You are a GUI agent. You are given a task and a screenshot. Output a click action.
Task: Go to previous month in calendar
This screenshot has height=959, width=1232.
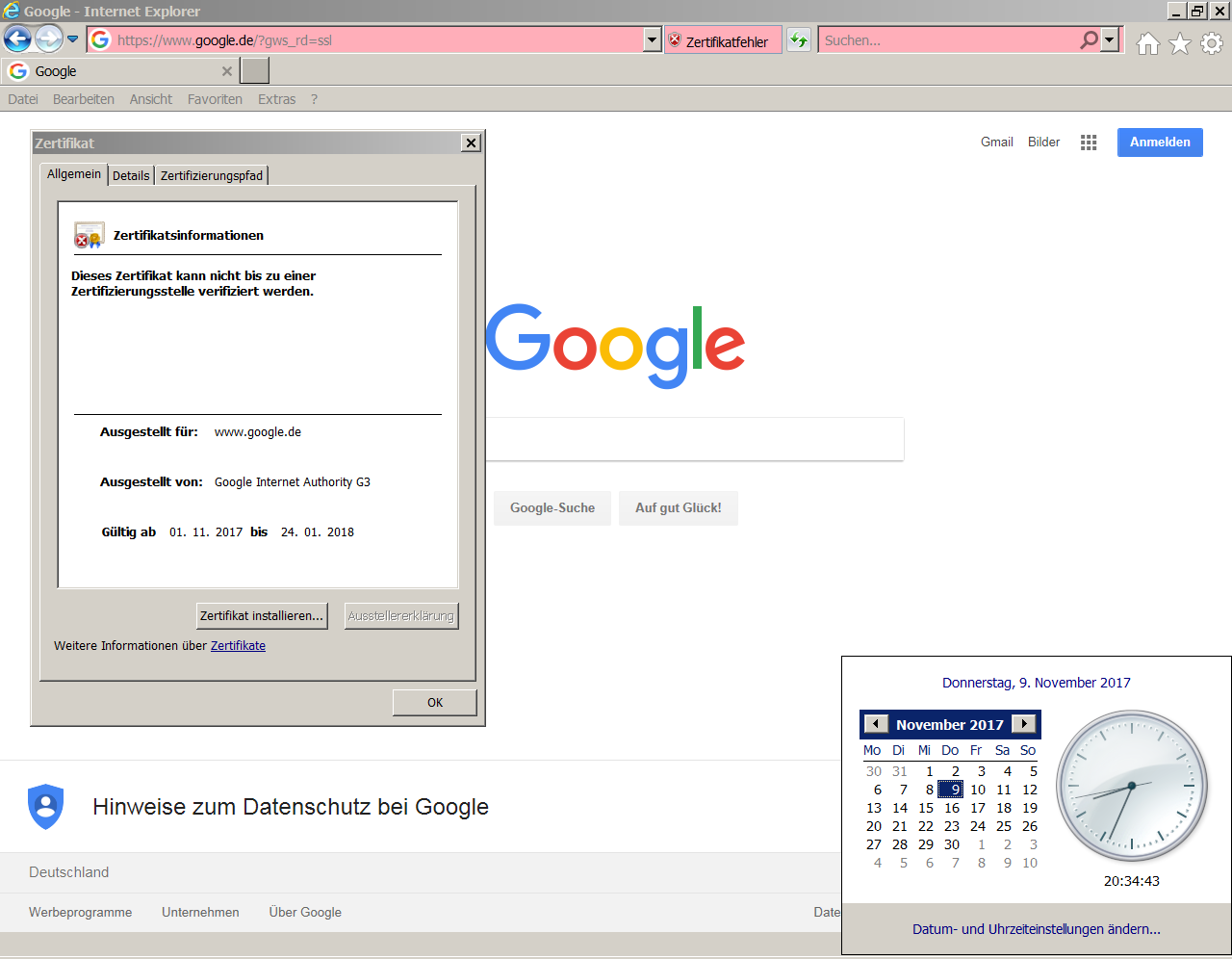pyautogui.click(x=876, y=724)
